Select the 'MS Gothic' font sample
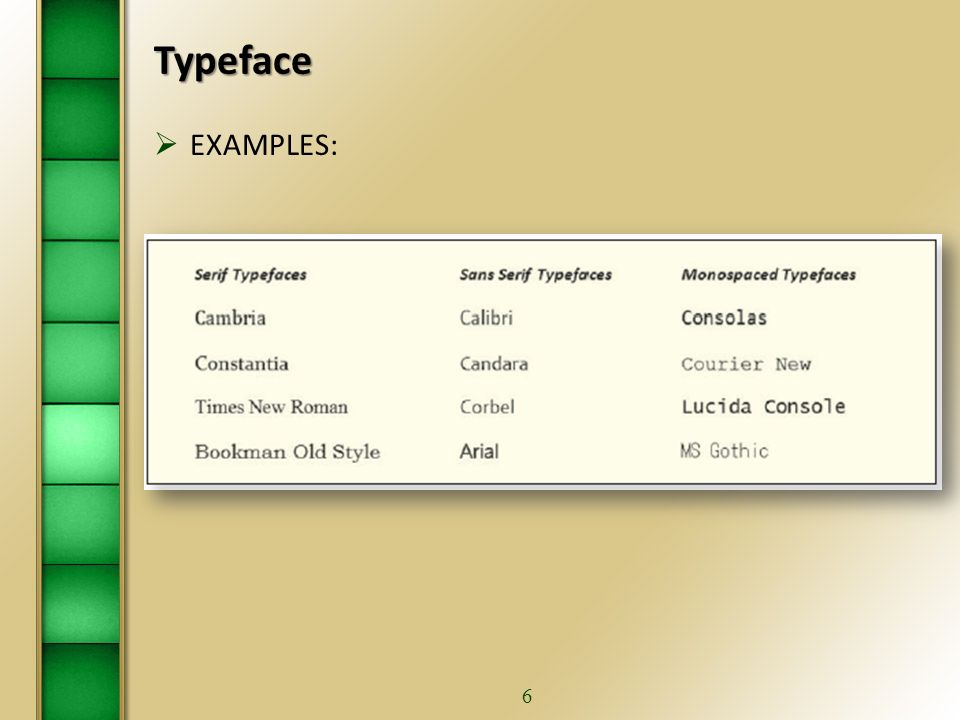The width and height of the screenshot is (960, 720). [724, 451]
